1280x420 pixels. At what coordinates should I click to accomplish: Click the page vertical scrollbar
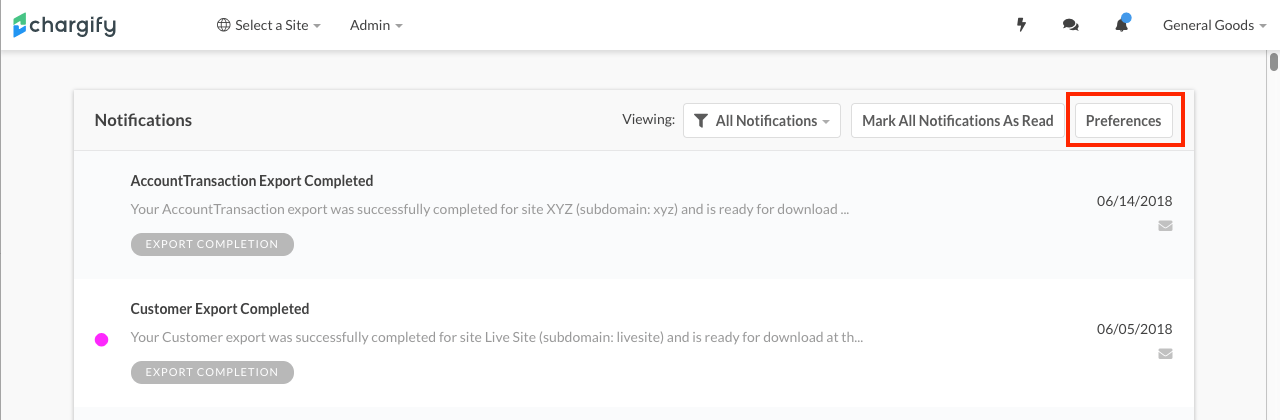[x=1274, y=200]
